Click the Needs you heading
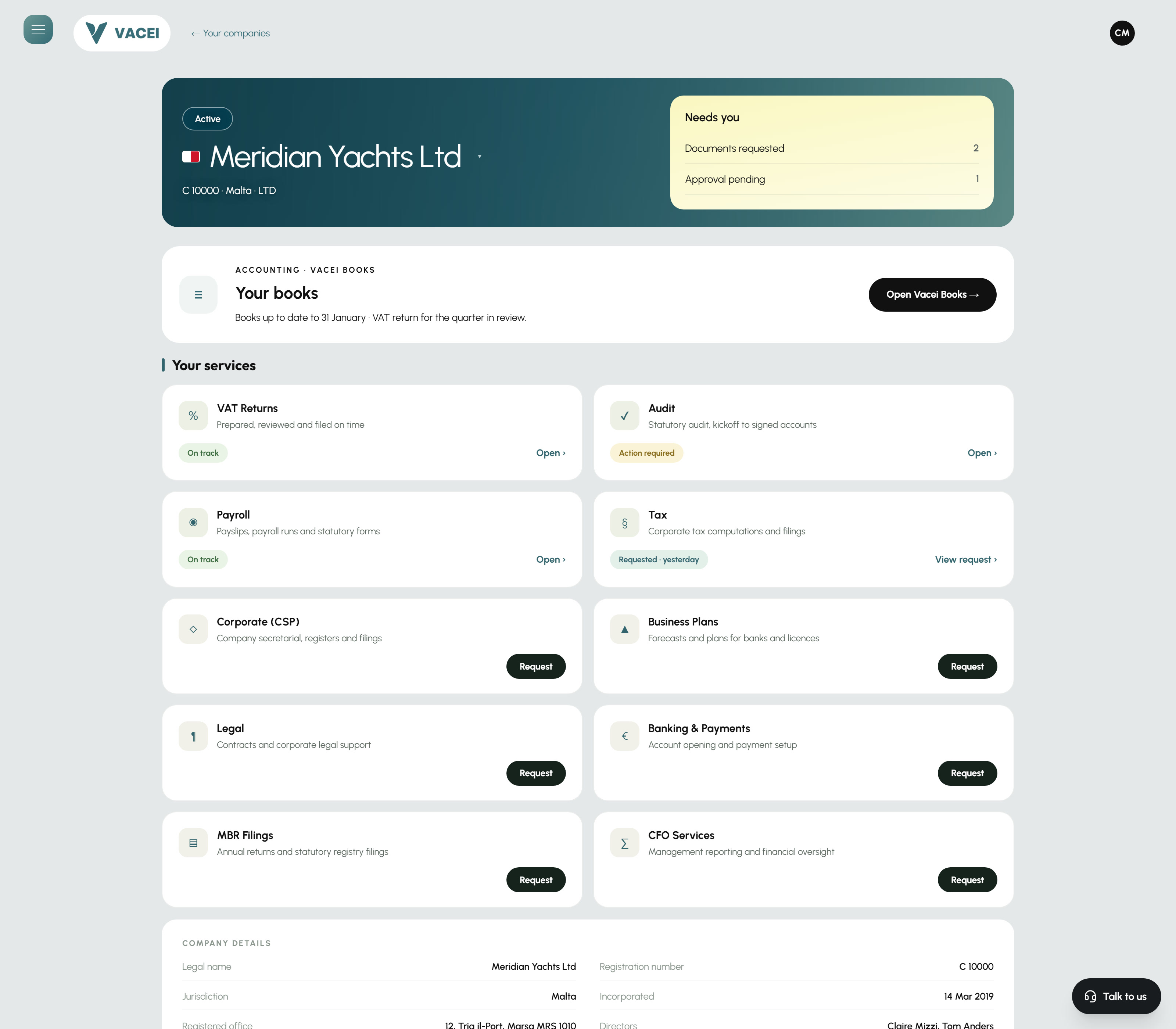 (x=711, y=117)
